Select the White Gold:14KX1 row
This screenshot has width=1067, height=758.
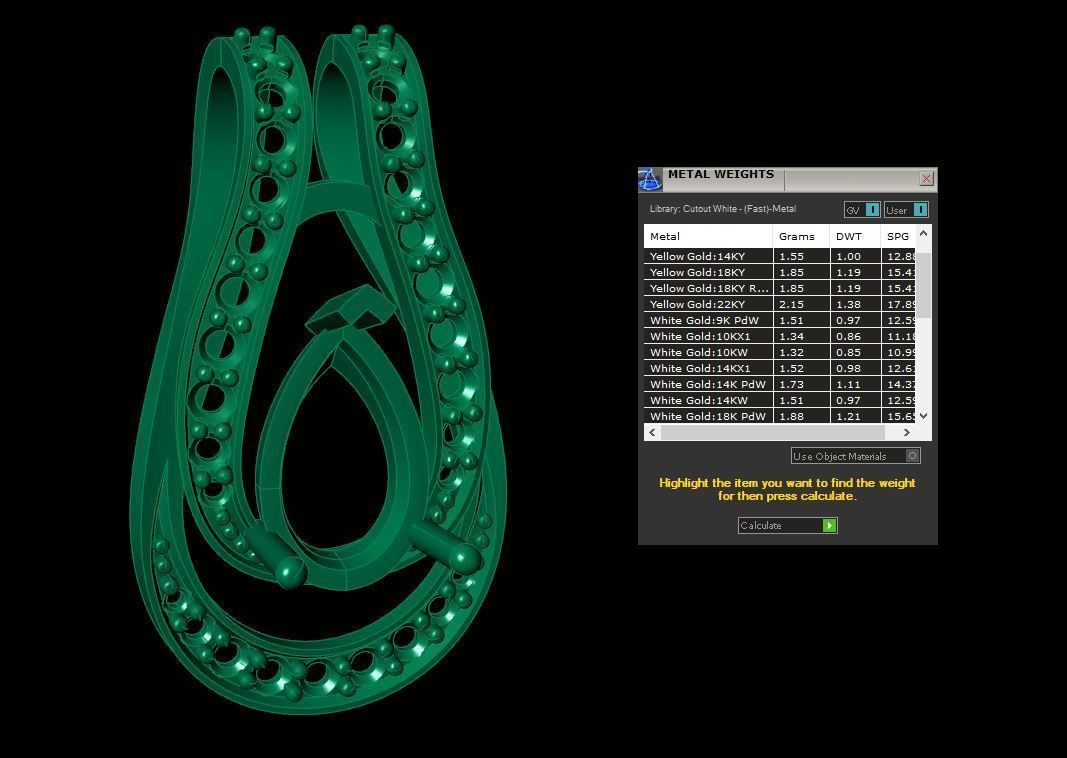pyautogui.click(x=780, y=368)
